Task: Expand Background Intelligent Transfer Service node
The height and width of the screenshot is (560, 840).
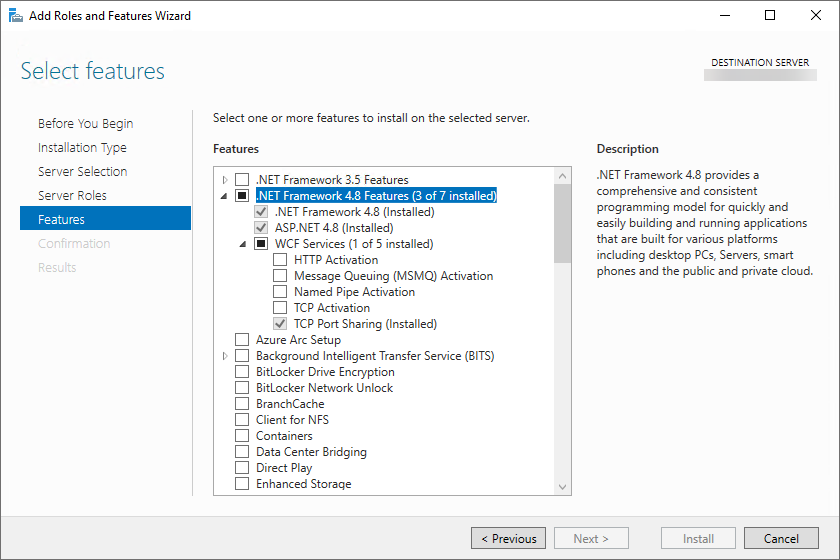Action: (x=225, y=356)
